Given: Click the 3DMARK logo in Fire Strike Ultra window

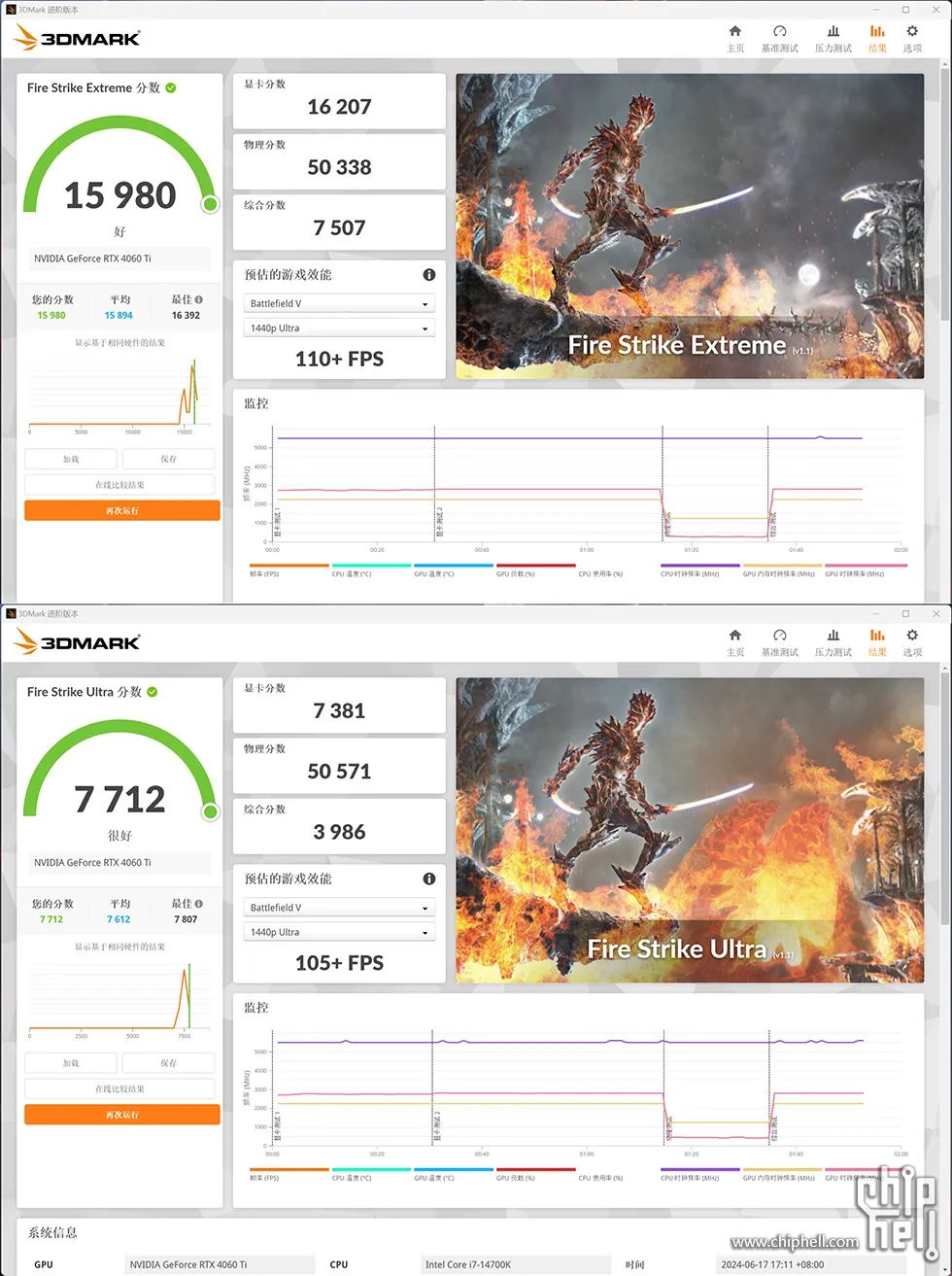Looking at the screenshot, I should pos(78,642).
